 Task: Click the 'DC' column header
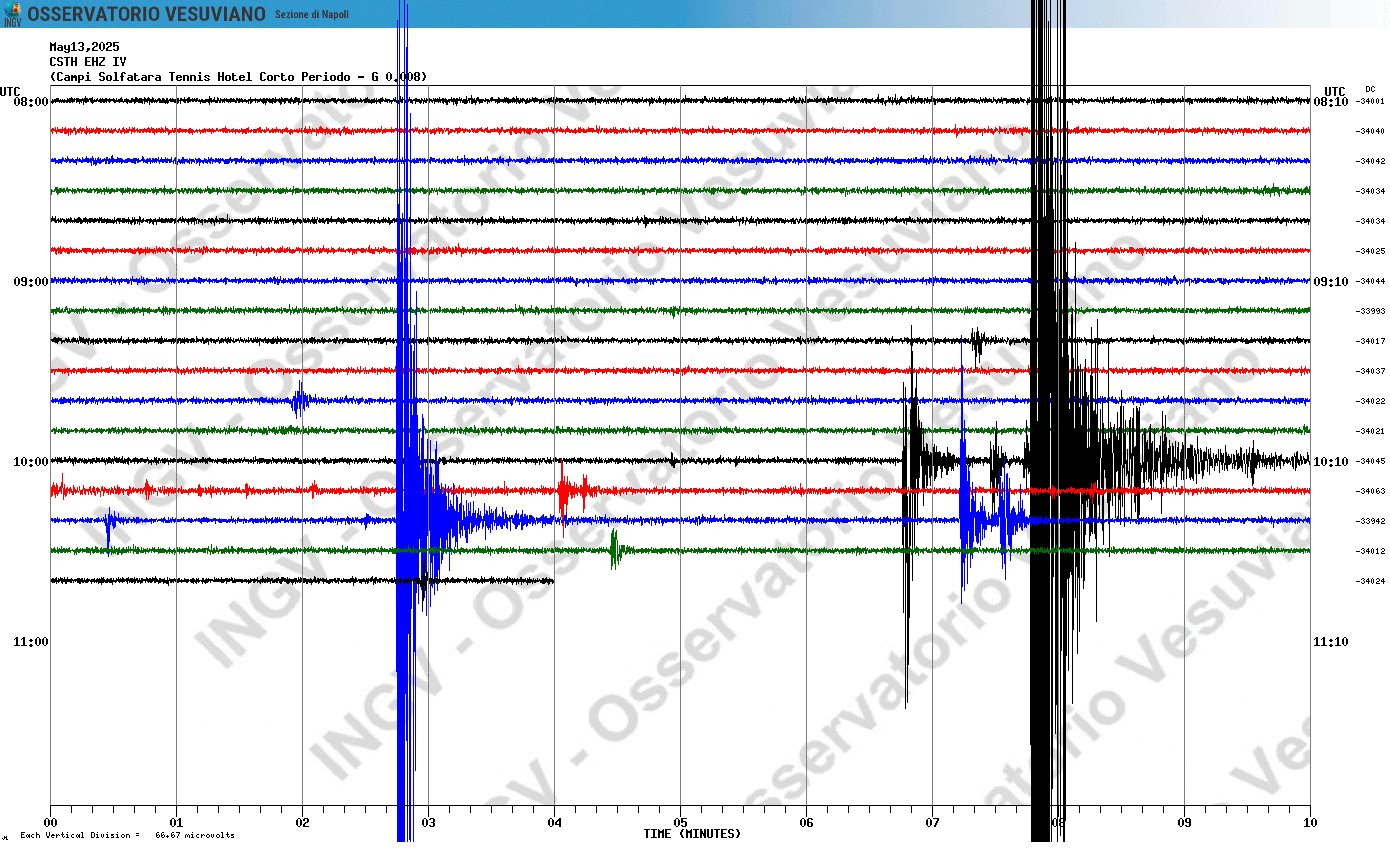(x=1370, y=90)
